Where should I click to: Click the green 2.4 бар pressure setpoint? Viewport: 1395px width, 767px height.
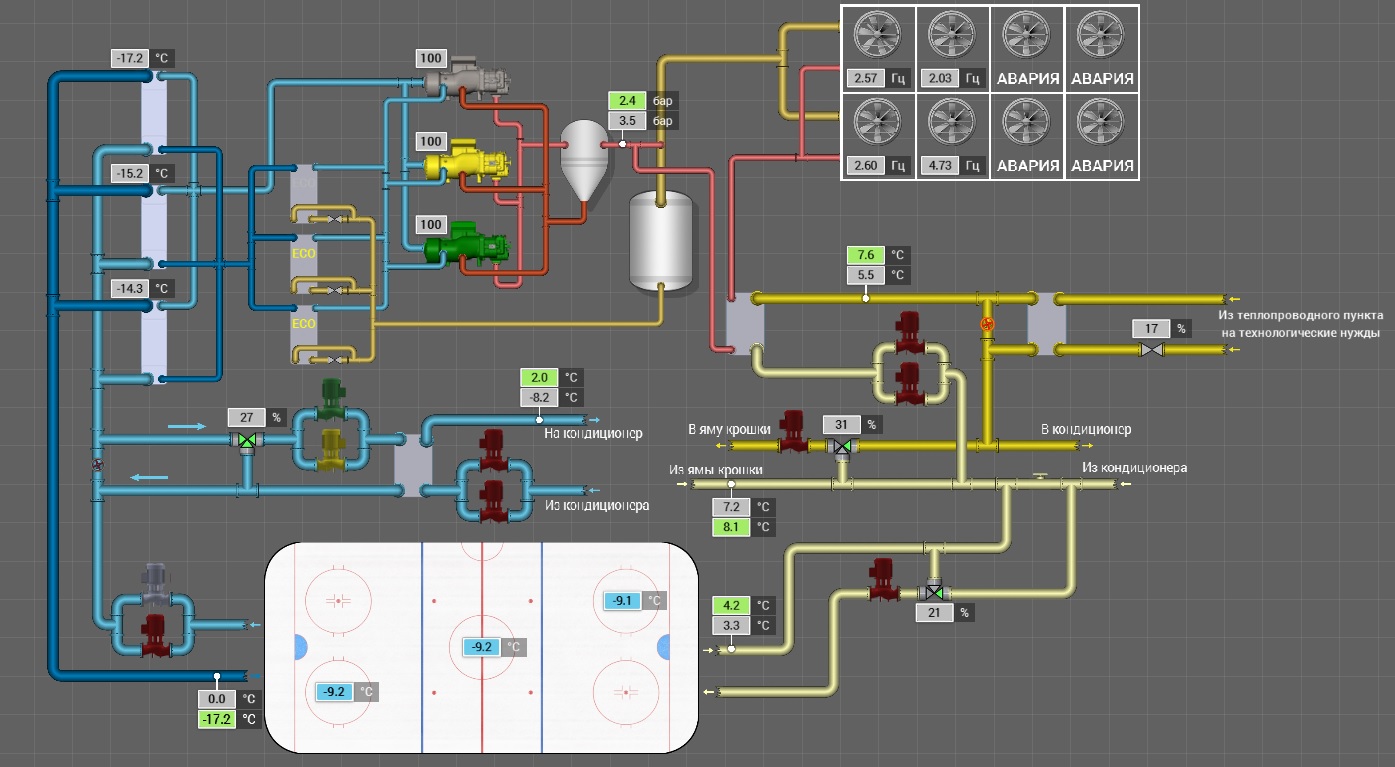(x=628, y=101)
